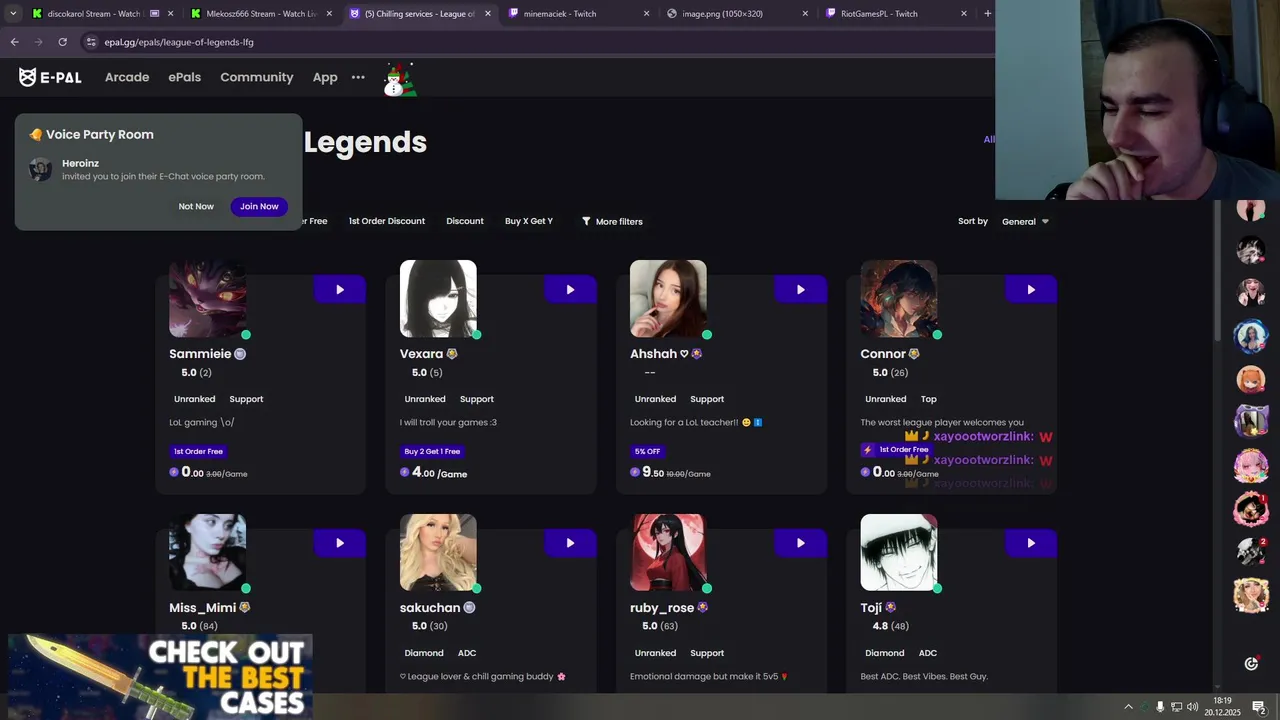Click the page vertical scrollbar
Viewport: 1280px width, 720px height.
[x=1217, y=270]
